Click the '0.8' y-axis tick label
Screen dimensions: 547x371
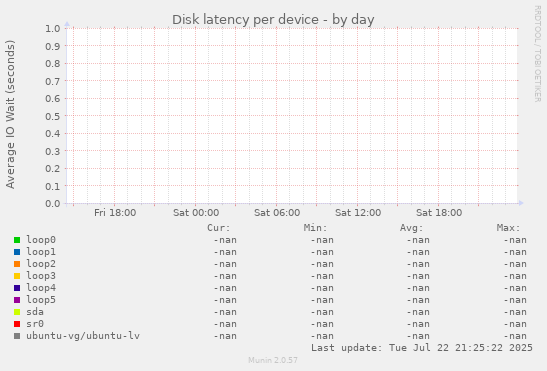53,64
